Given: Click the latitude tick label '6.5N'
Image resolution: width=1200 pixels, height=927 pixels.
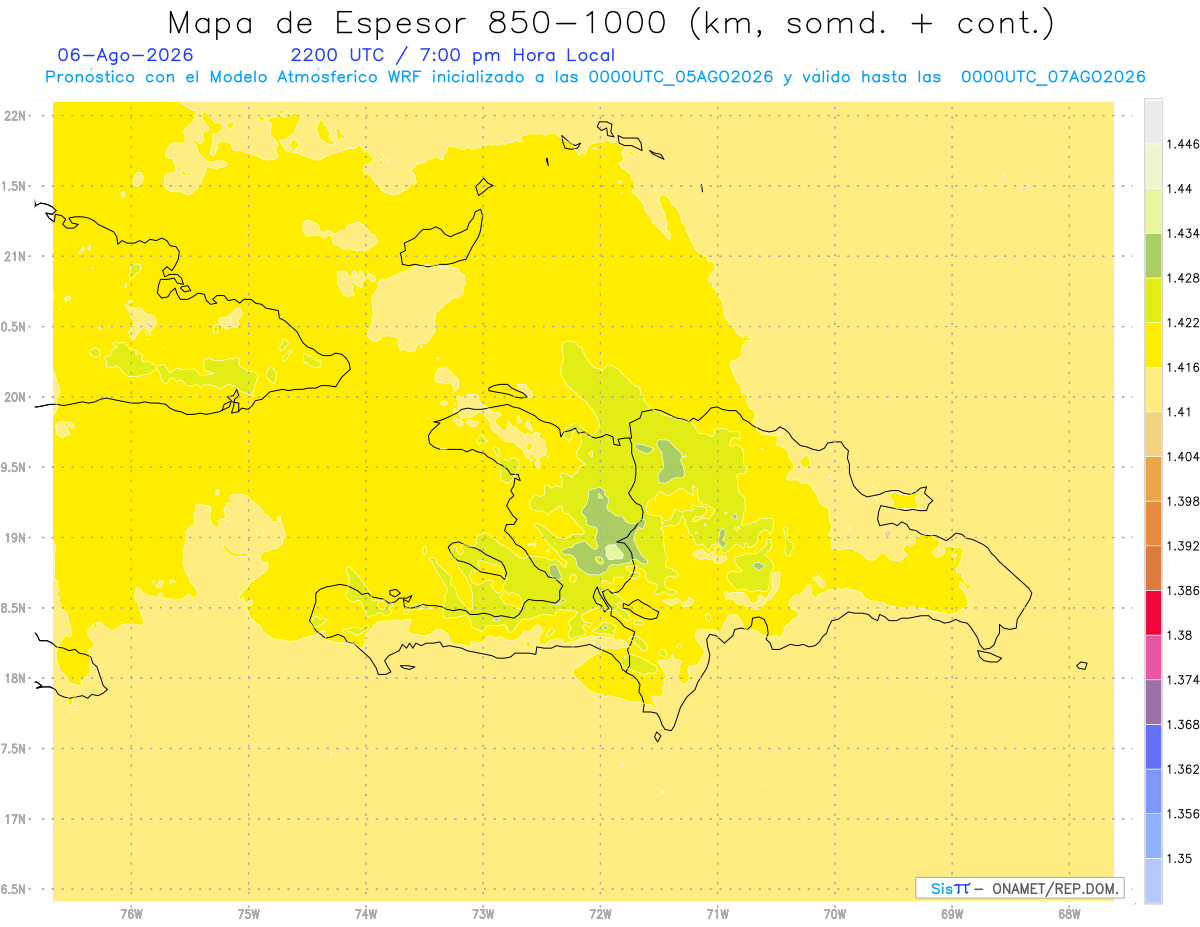Looking at the screenshot, I should coord(15,889).
